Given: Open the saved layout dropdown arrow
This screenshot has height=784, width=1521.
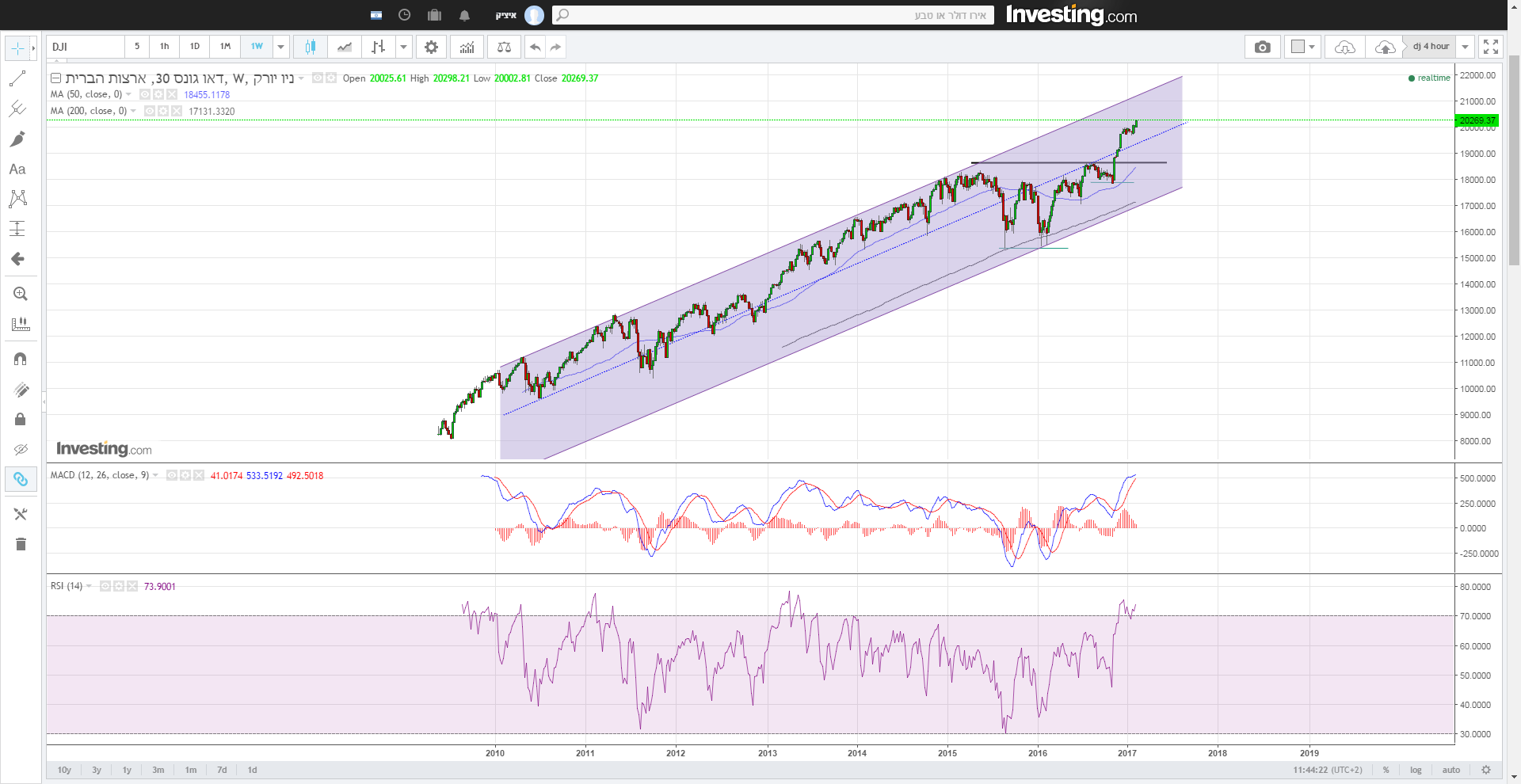Looking at the screenshot, I should pos(1466,47).
